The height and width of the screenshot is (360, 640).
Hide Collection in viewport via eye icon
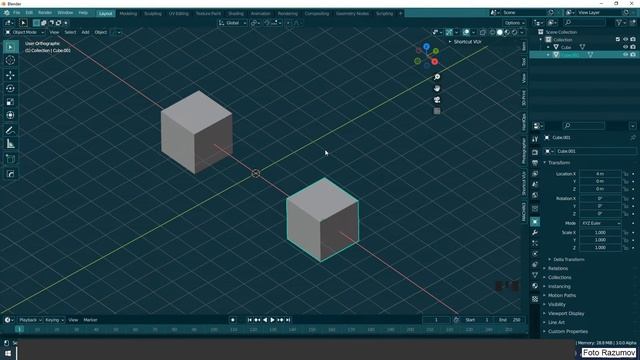(x=625, y=40)
